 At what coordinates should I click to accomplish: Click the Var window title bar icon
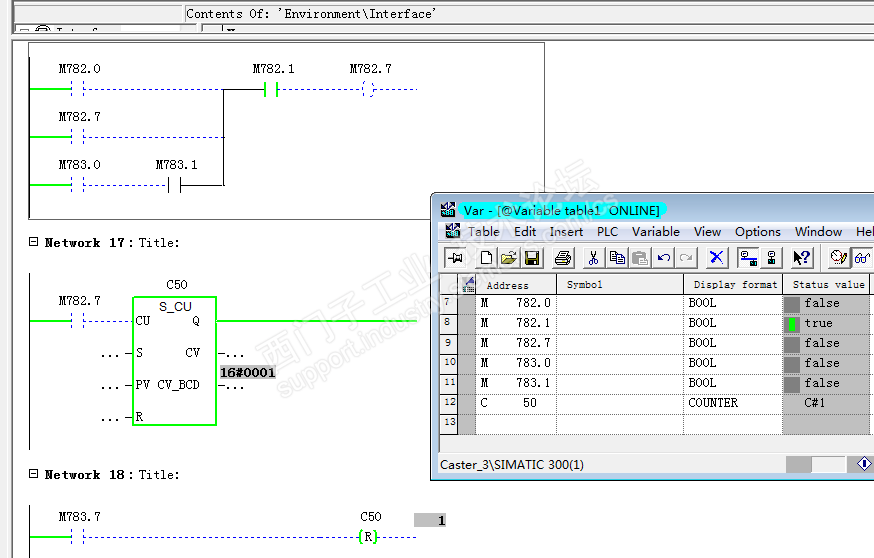click(x=448, y=210)
